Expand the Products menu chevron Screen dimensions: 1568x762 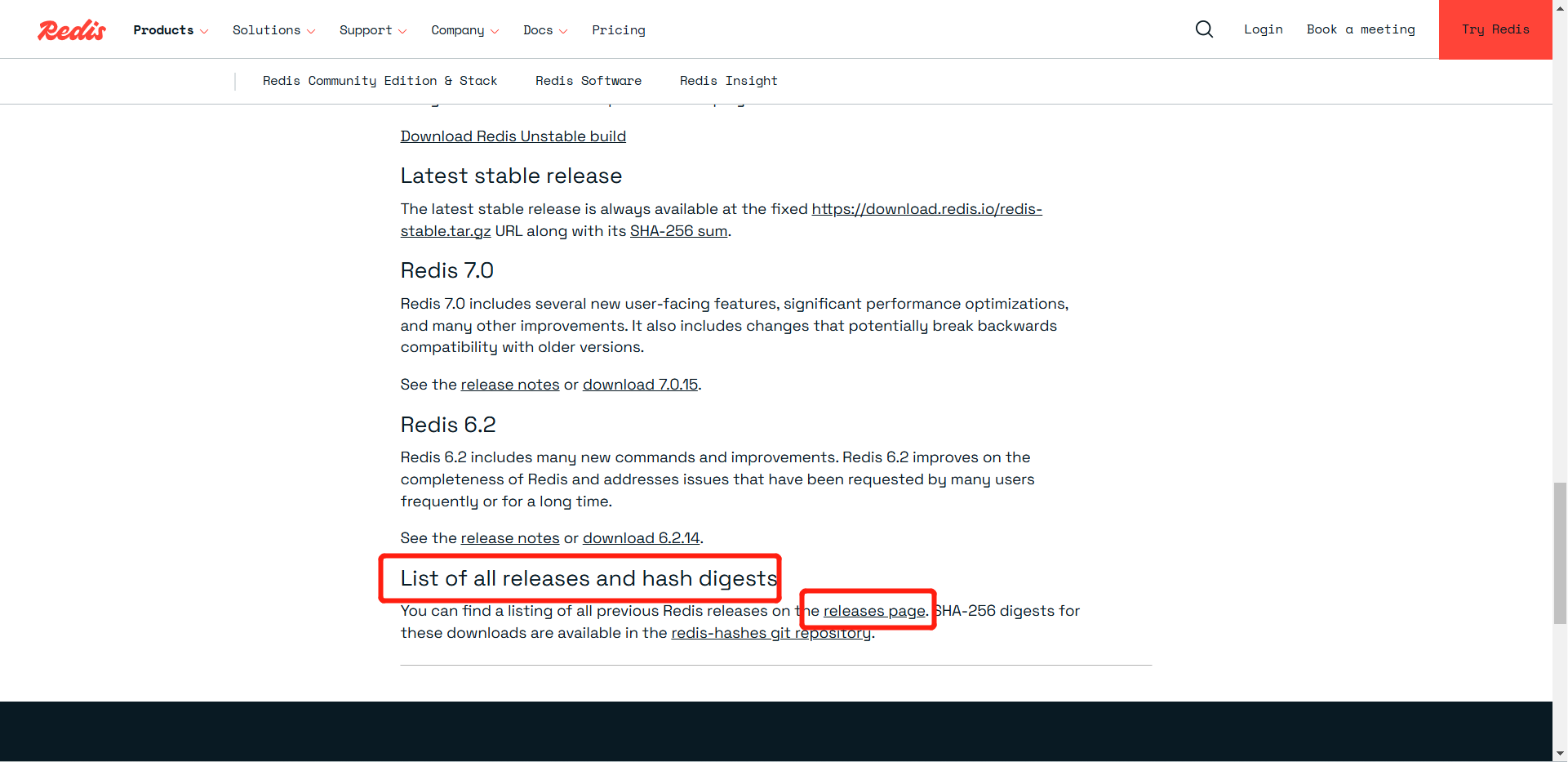[x=204, y=31]
